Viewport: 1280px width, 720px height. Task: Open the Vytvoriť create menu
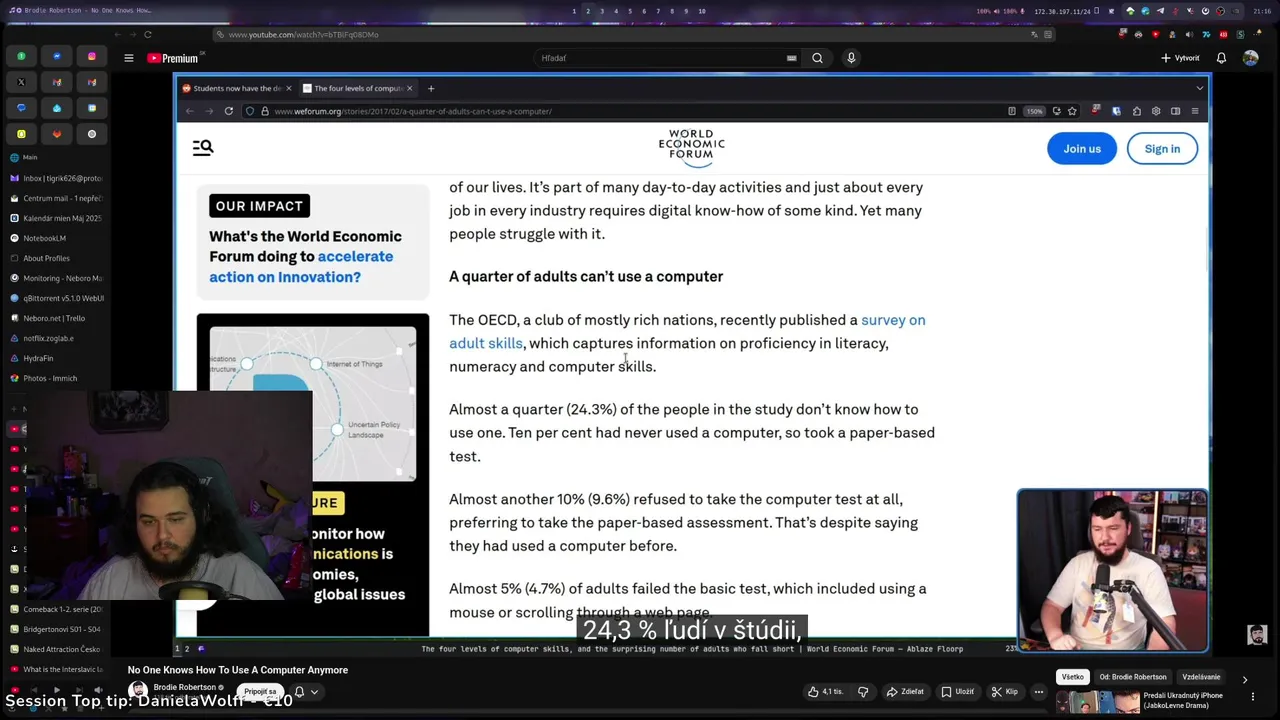pos(1180,58)
